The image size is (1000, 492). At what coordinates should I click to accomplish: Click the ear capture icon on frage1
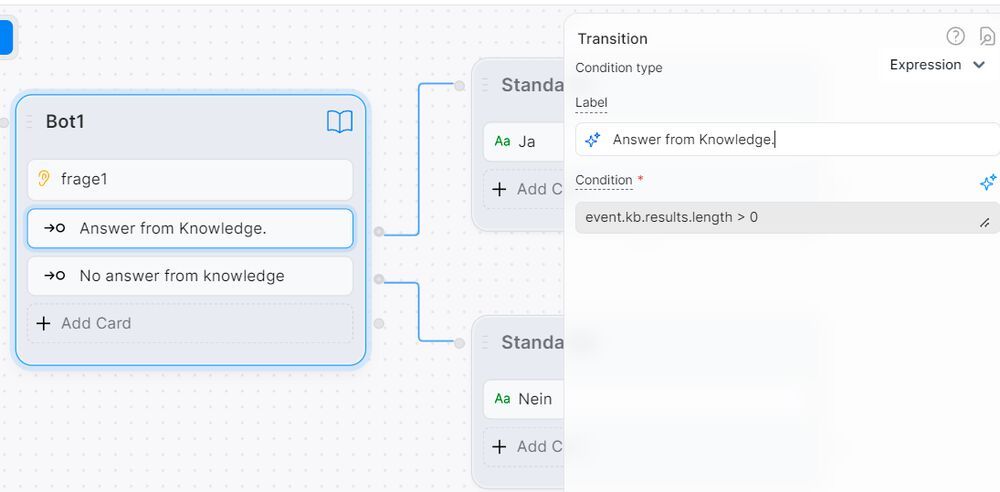click(44, 179)
